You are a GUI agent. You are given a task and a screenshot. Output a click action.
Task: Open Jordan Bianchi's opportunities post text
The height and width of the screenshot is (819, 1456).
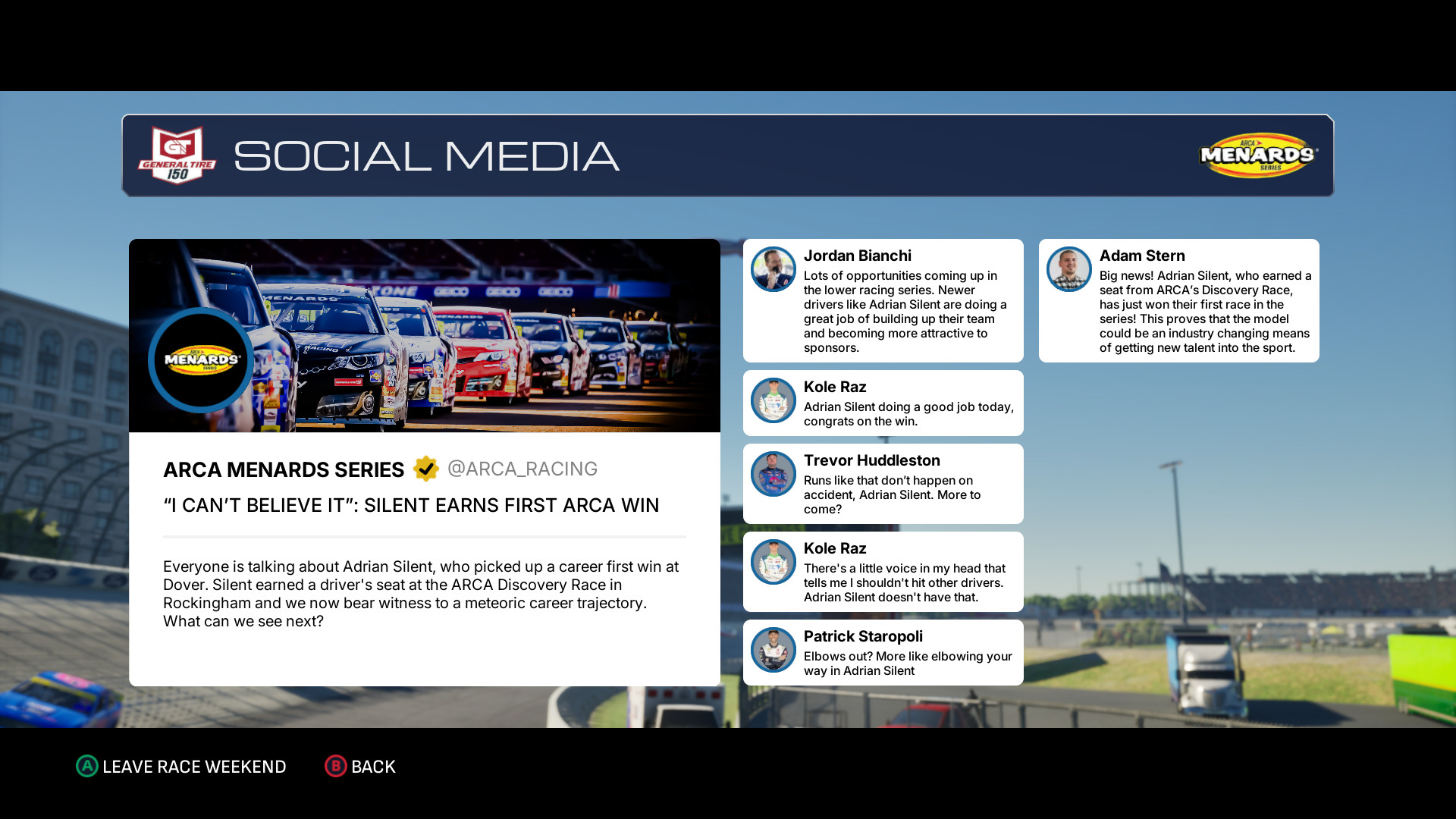[904, 312]
